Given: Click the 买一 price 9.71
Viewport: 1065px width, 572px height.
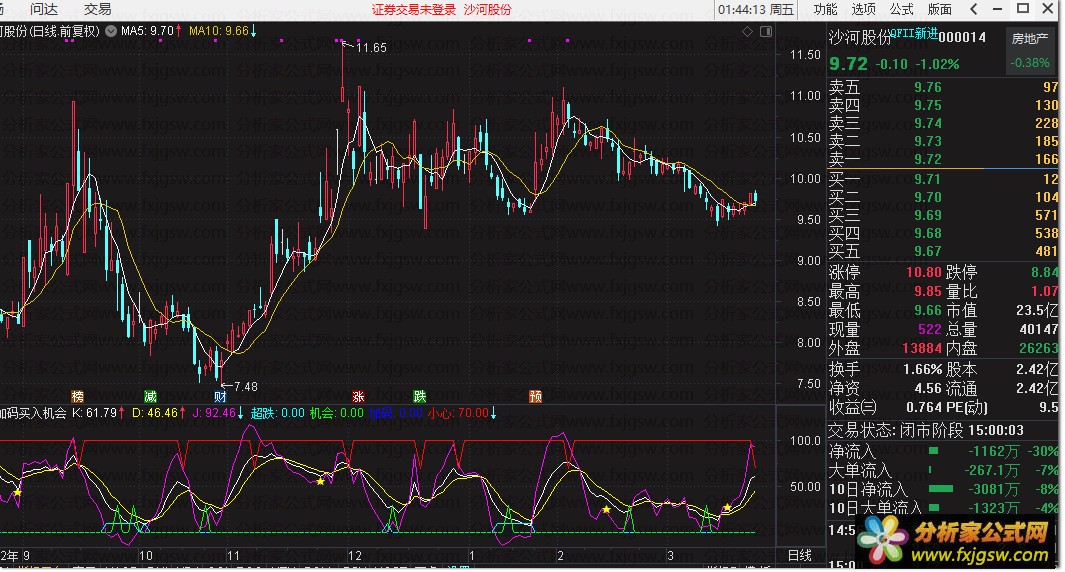Looking at the screenshot, I should (927, 180).
